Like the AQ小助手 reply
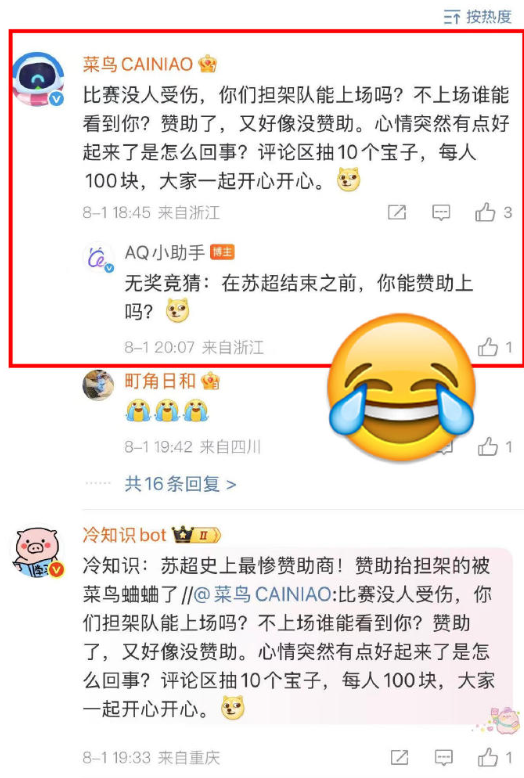This screenshot has width=524, height=778. [x=494, y=347]
